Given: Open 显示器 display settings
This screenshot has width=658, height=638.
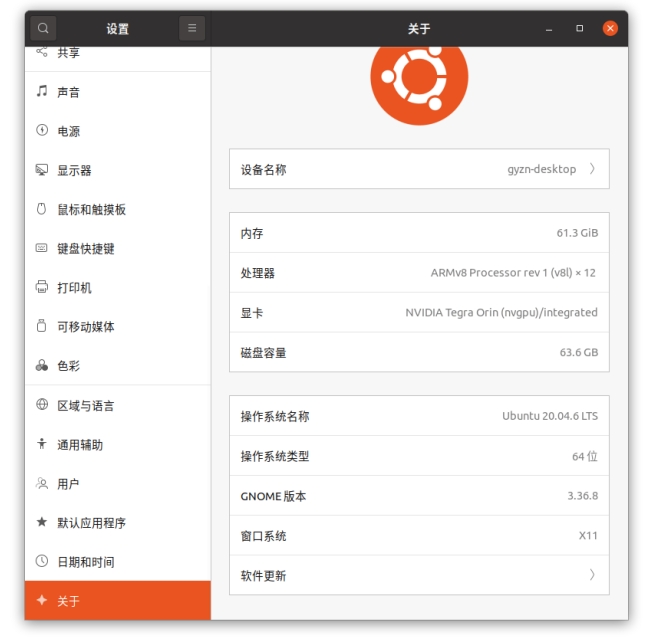Looking at the screenshot, I should pyautogui.click(x=118, y=170).
